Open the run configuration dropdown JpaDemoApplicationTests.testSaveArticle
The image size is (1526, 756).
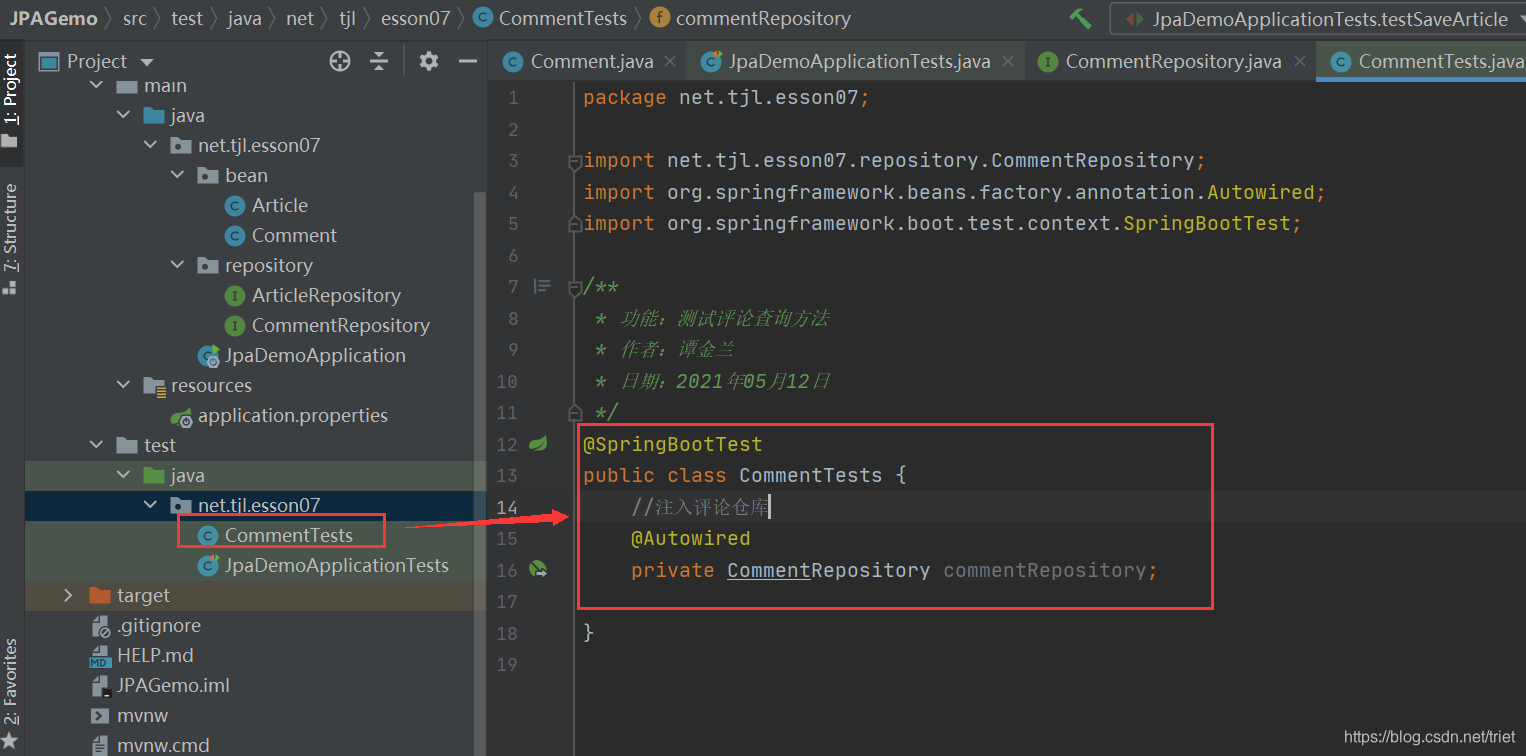pos(1318,19)
